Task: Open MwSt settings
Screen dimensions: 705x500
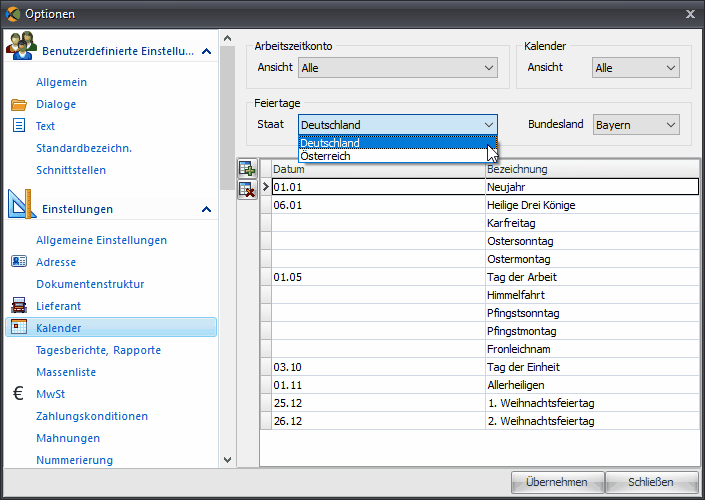Action: pyautogui.click(x=51, y=394)
